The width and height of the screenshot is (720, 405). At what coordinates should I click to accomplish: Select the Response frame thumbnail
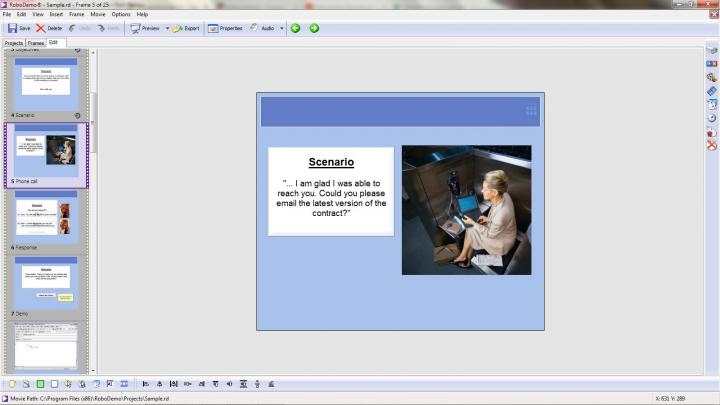click(46, 216)
